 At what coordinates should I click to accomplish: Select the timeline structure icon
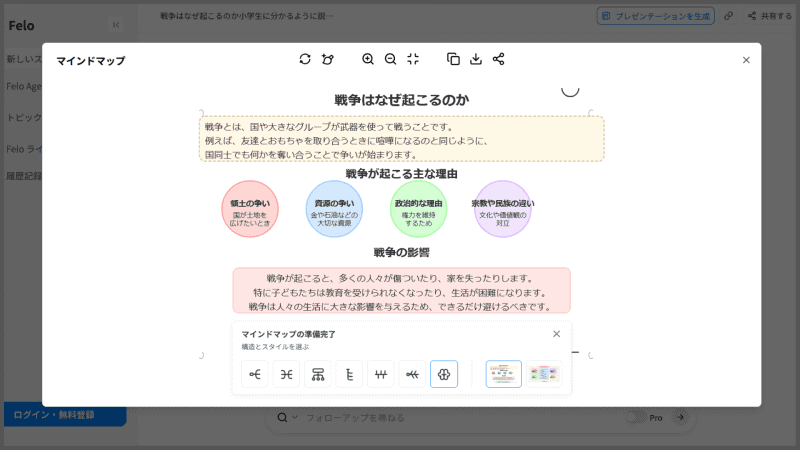pyautogui.click(x=381, y=374)
